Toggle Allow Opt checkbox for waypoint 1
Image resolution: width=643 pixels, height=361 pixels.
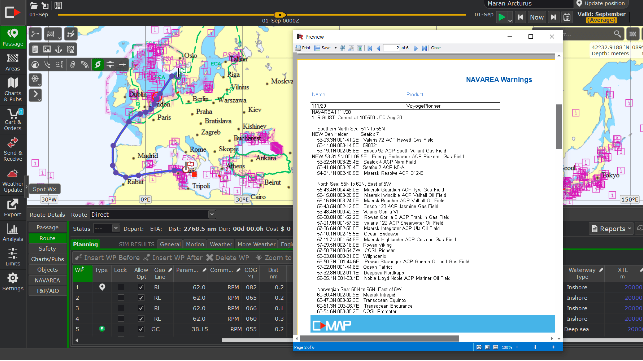141,287
